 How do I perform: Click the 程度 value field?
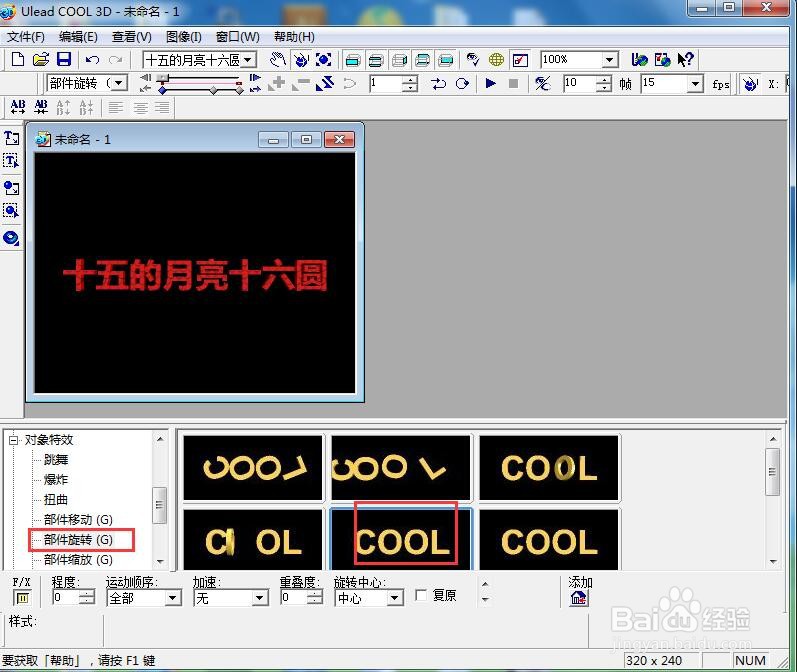[66, 598]
